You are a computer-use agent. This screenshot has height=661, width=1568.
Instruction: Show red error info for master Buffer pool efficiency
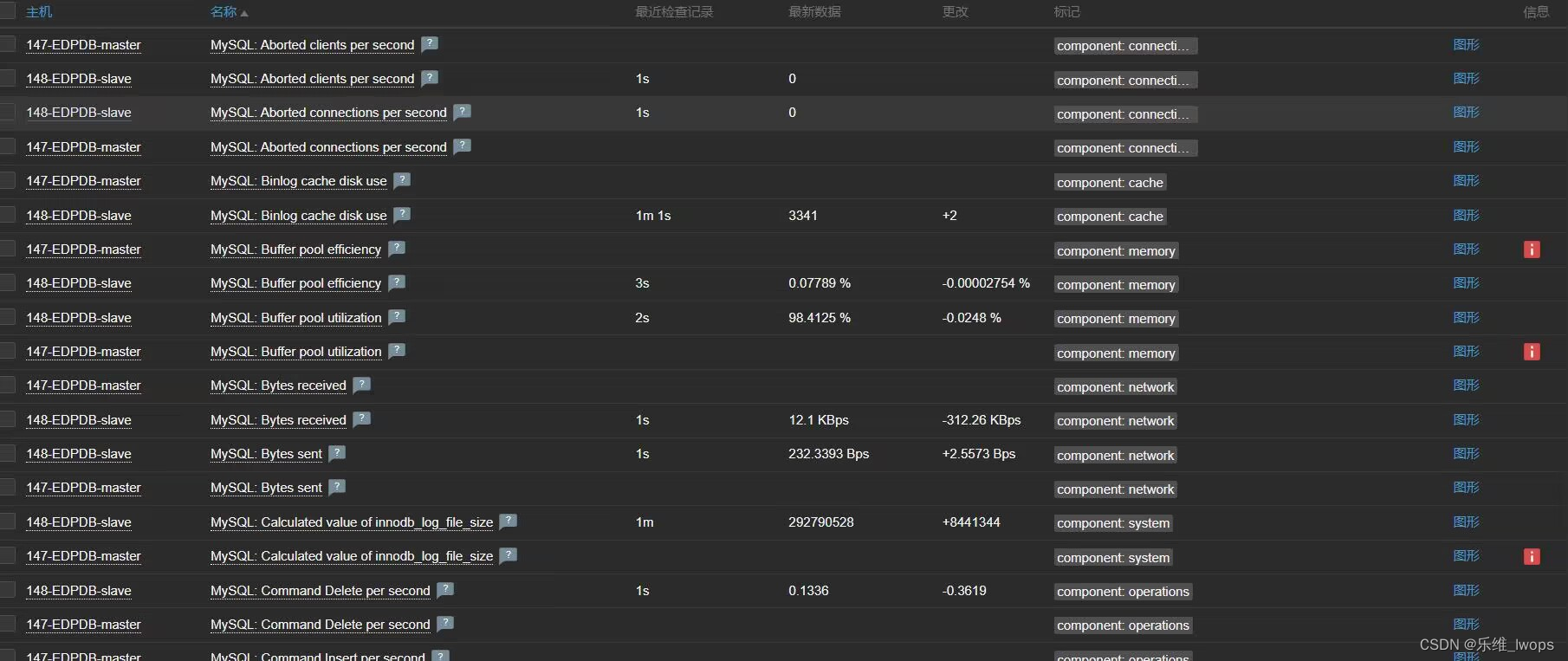pyautogui.click(x=1532, y=249)
